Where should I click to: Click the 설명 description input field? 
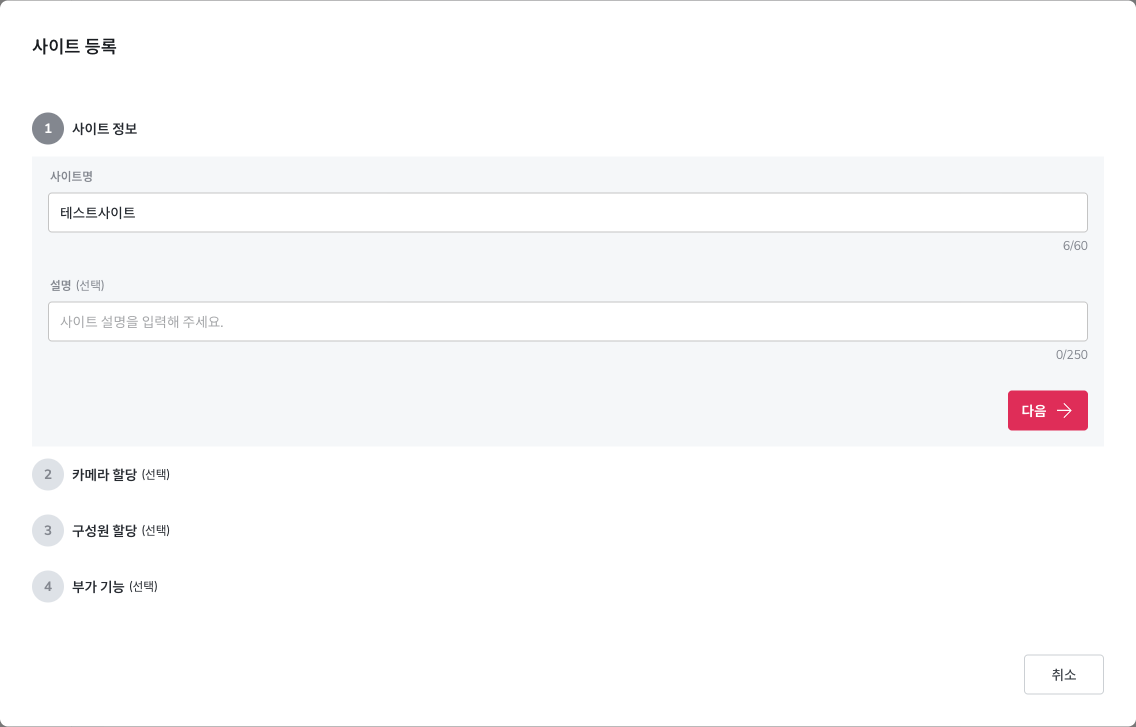point(568,321)
